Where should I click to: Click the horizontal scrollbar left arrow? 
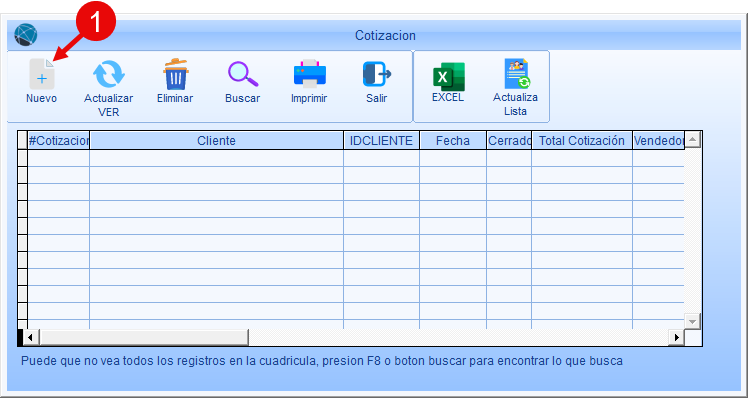click(x=31, y=337)
